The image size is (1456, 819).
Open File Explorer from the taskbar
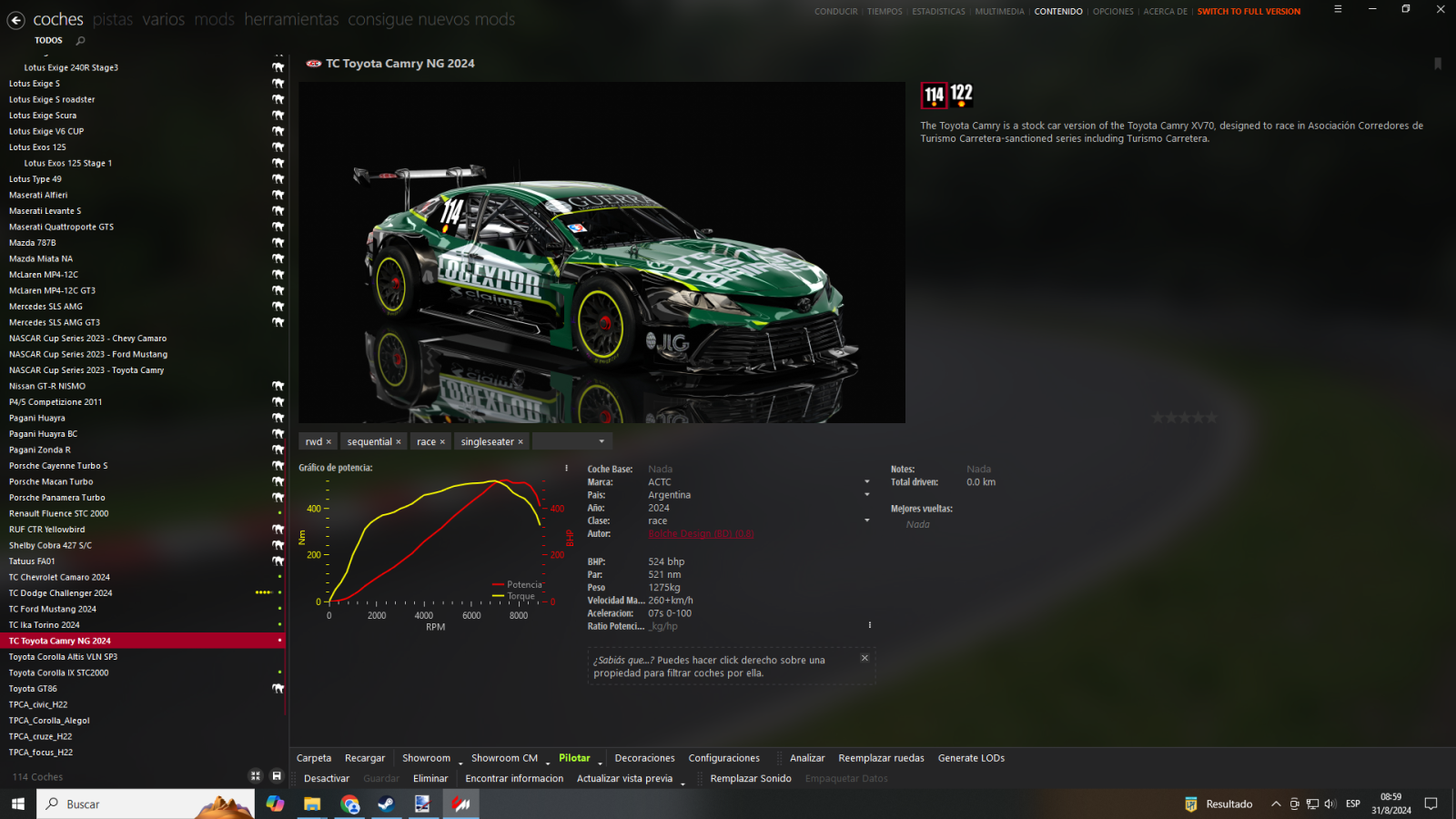[312, 804]
